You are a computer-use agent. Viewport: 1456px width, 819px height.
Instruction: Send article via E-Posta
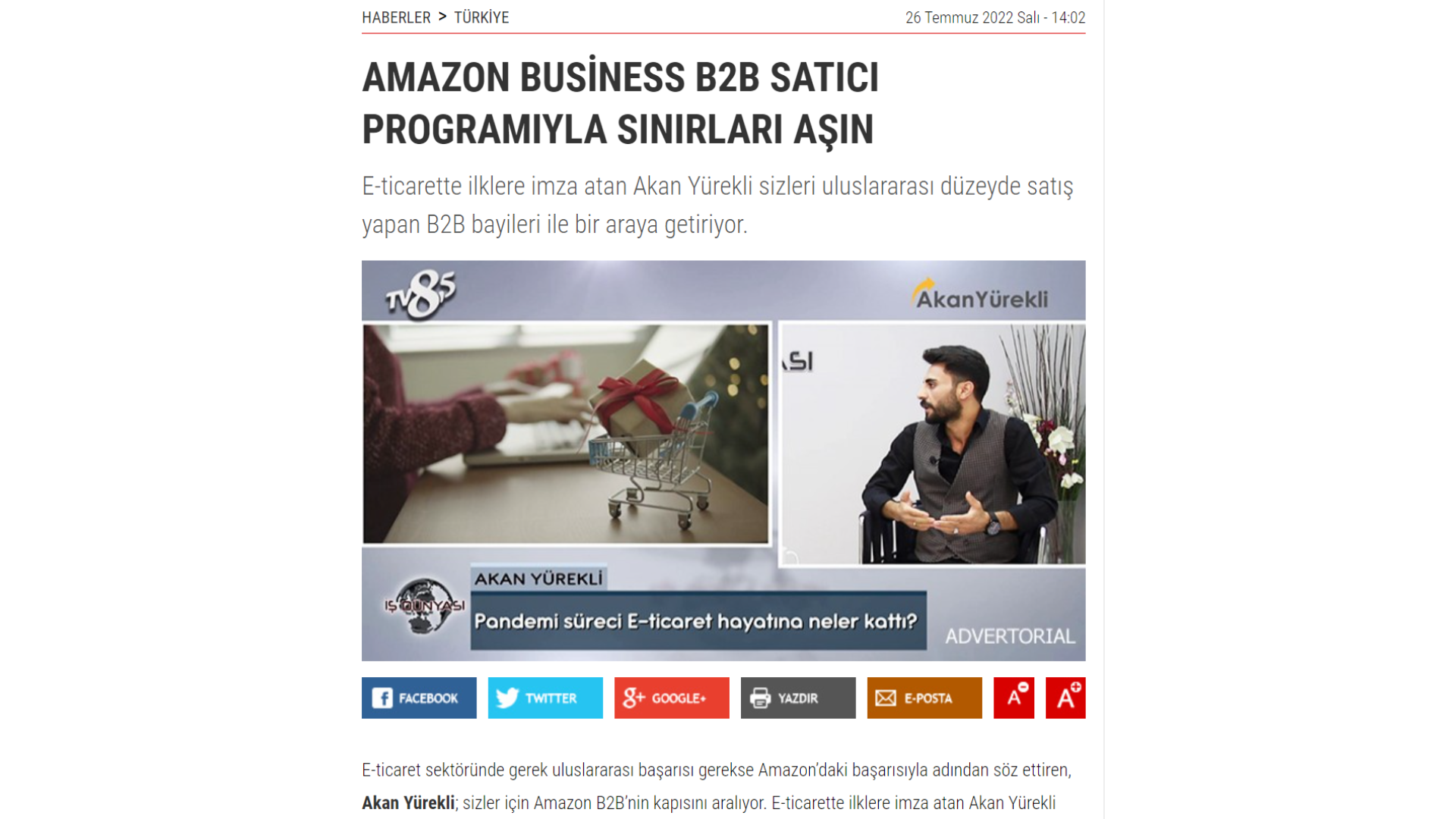pyautogui.click(x=924, y=698)
